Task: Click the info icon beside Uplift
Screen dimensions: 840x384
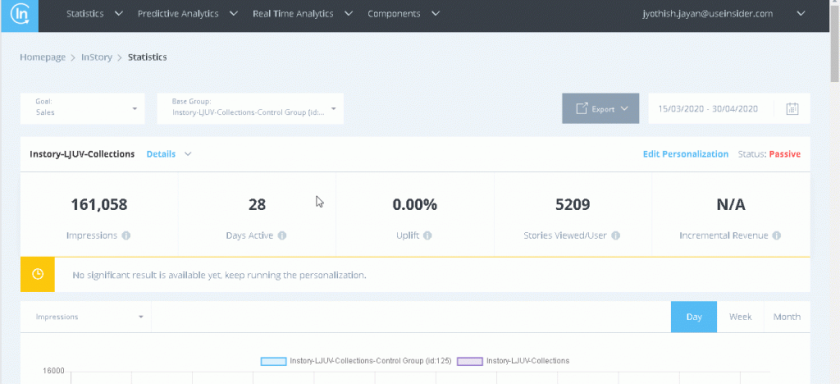Action: coord(427,236)
